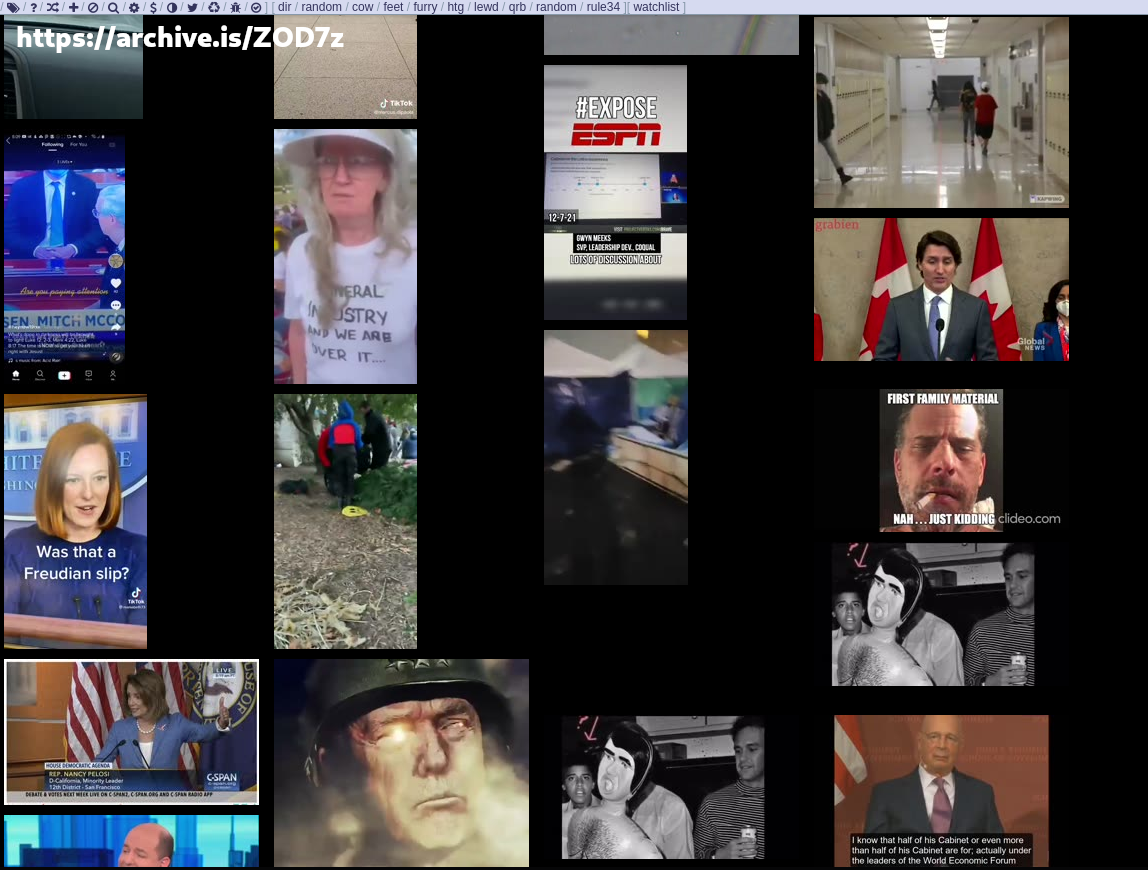This screenshot has width=1148, height=870.
Task: Open the gray blurry strip thumbnail
Action: click(x=671, y=35)
